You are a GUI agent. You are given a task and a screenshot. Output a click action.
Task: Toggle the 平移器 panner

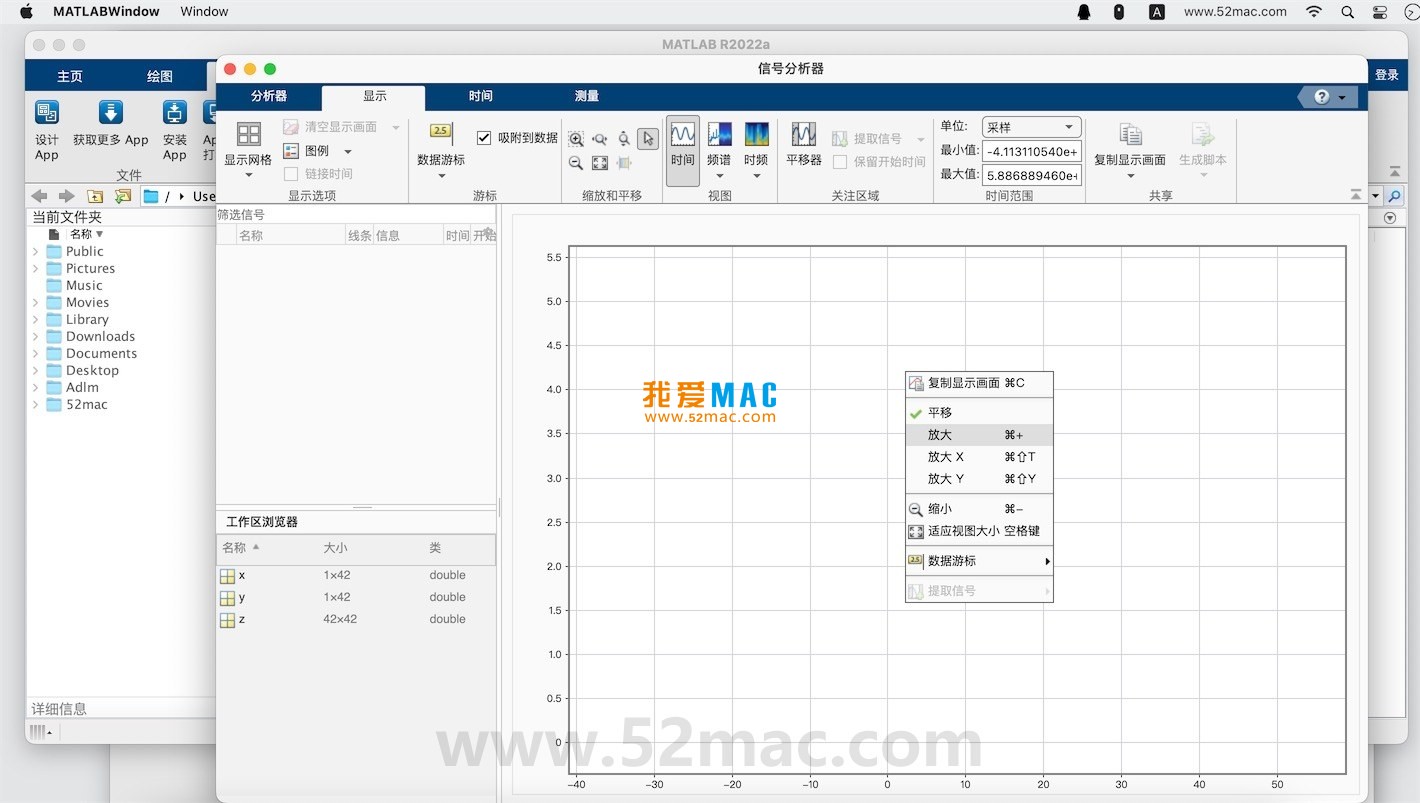pyautogui.click(x=804, y=143)
